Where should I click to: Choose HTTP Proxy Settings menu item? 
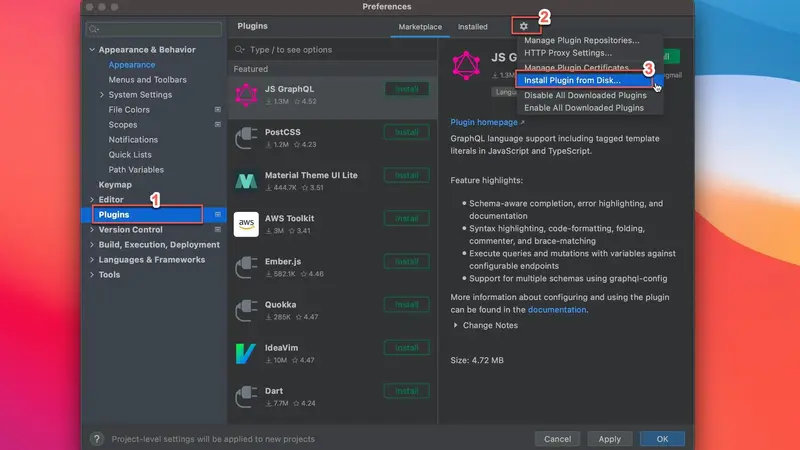click(568, 53)
